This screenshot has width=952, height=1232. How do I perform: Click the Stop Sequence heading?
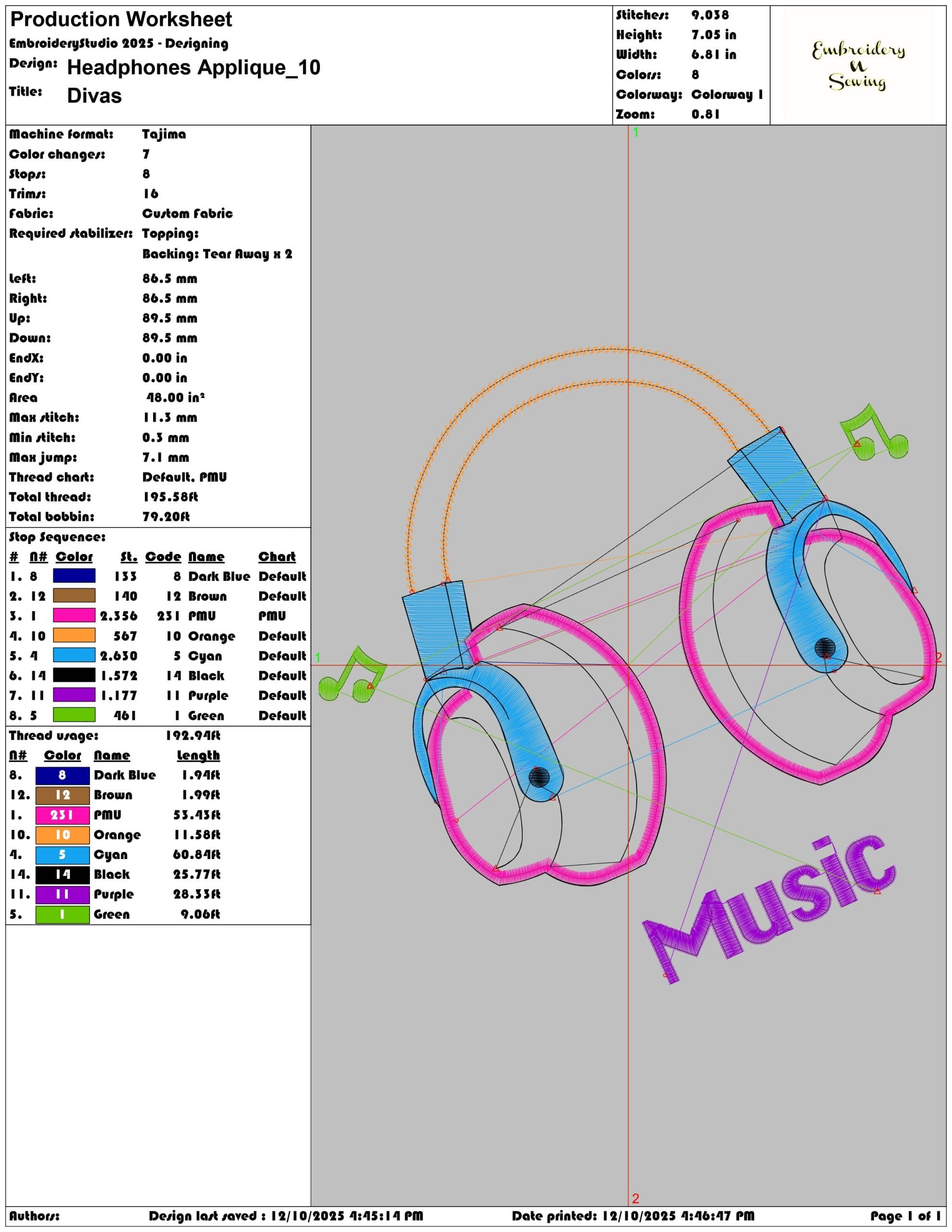coord(58,537)
